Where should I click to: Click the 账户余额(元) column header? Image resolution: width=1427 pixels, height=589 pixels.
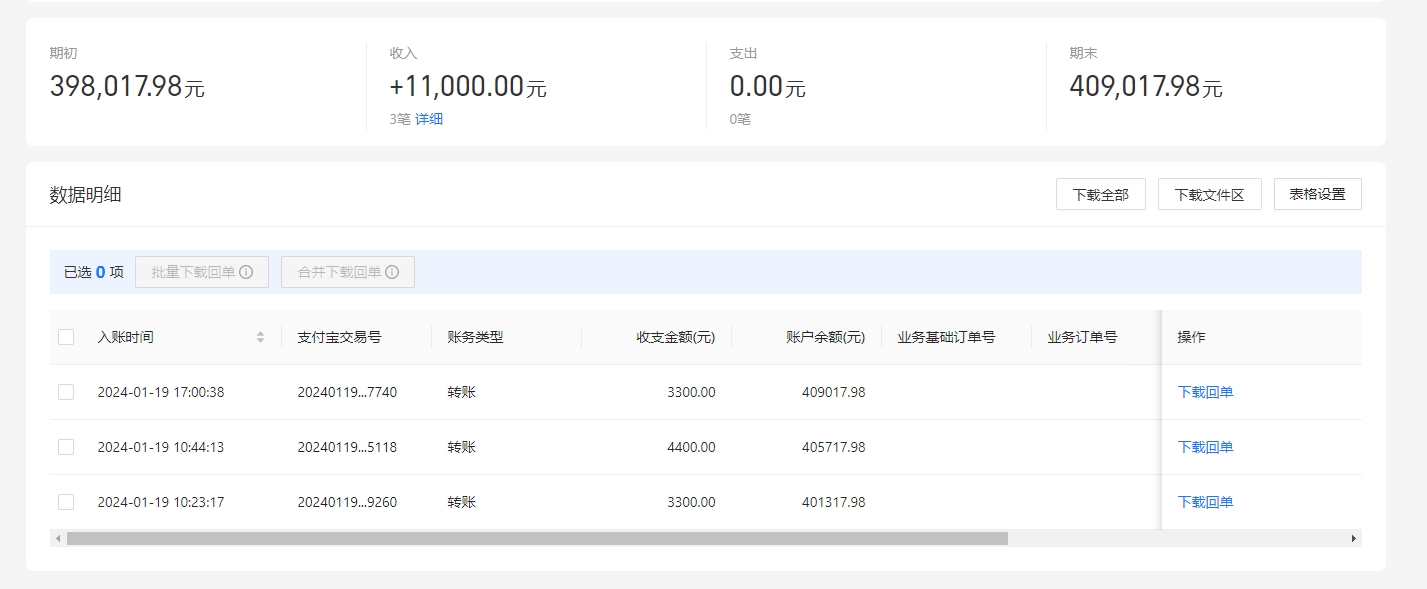coord(826,337)
